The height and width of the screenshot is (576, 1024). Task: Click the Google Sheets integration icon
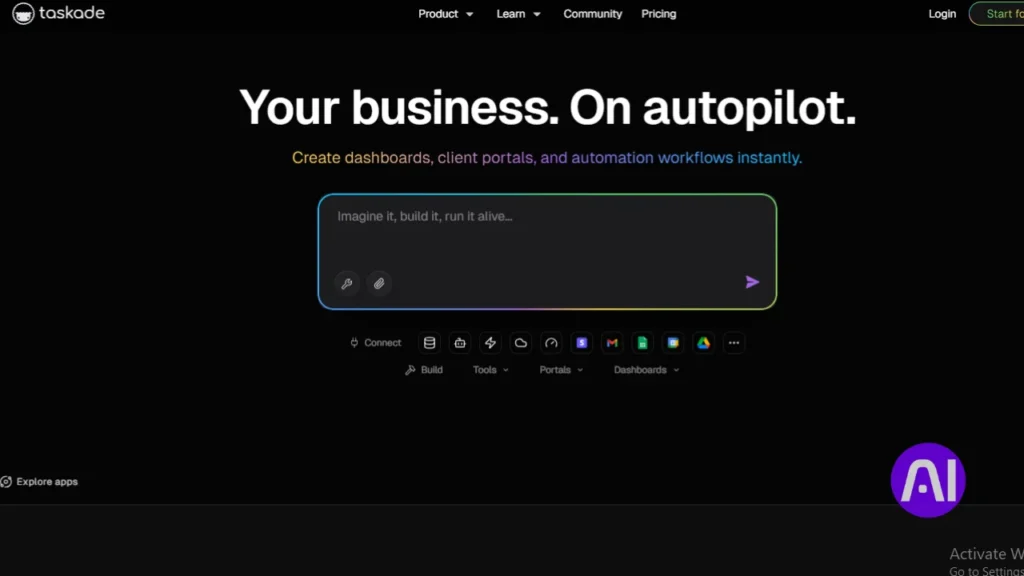(642, 343)
